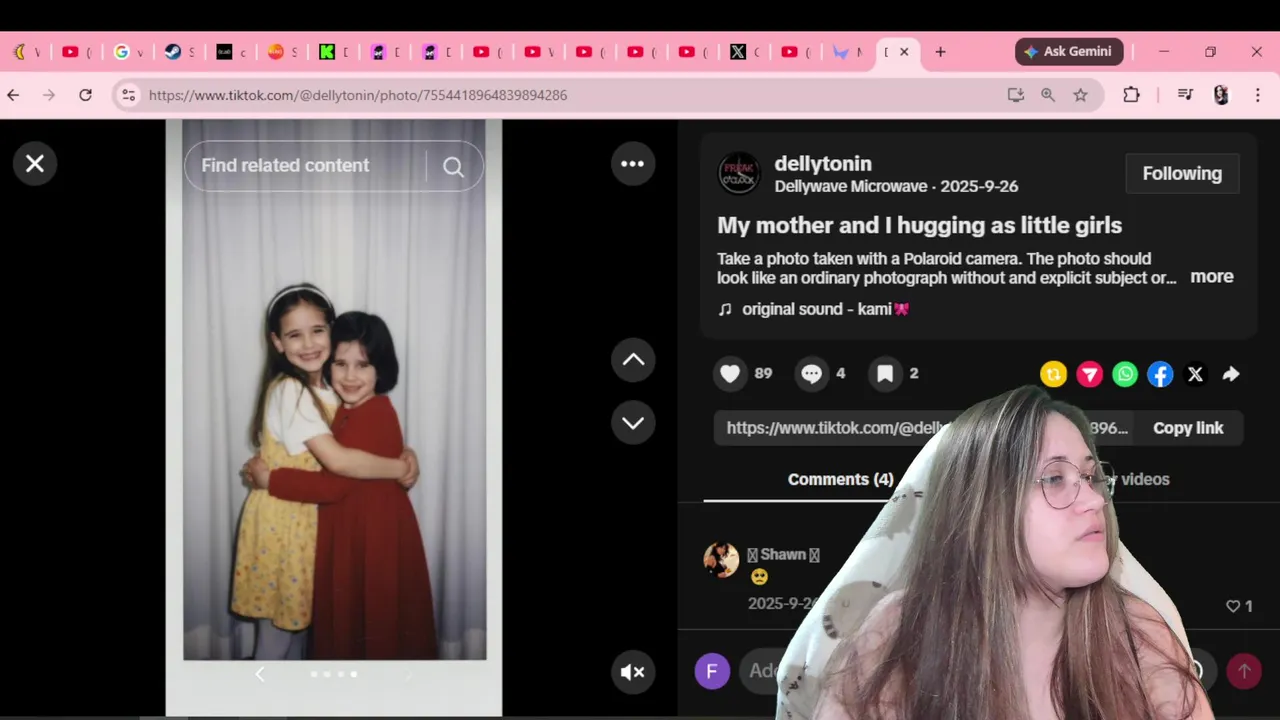Click the Ask Gemini button
The width and height of the screenshot is (1280, 720).
pos(1069,52)
